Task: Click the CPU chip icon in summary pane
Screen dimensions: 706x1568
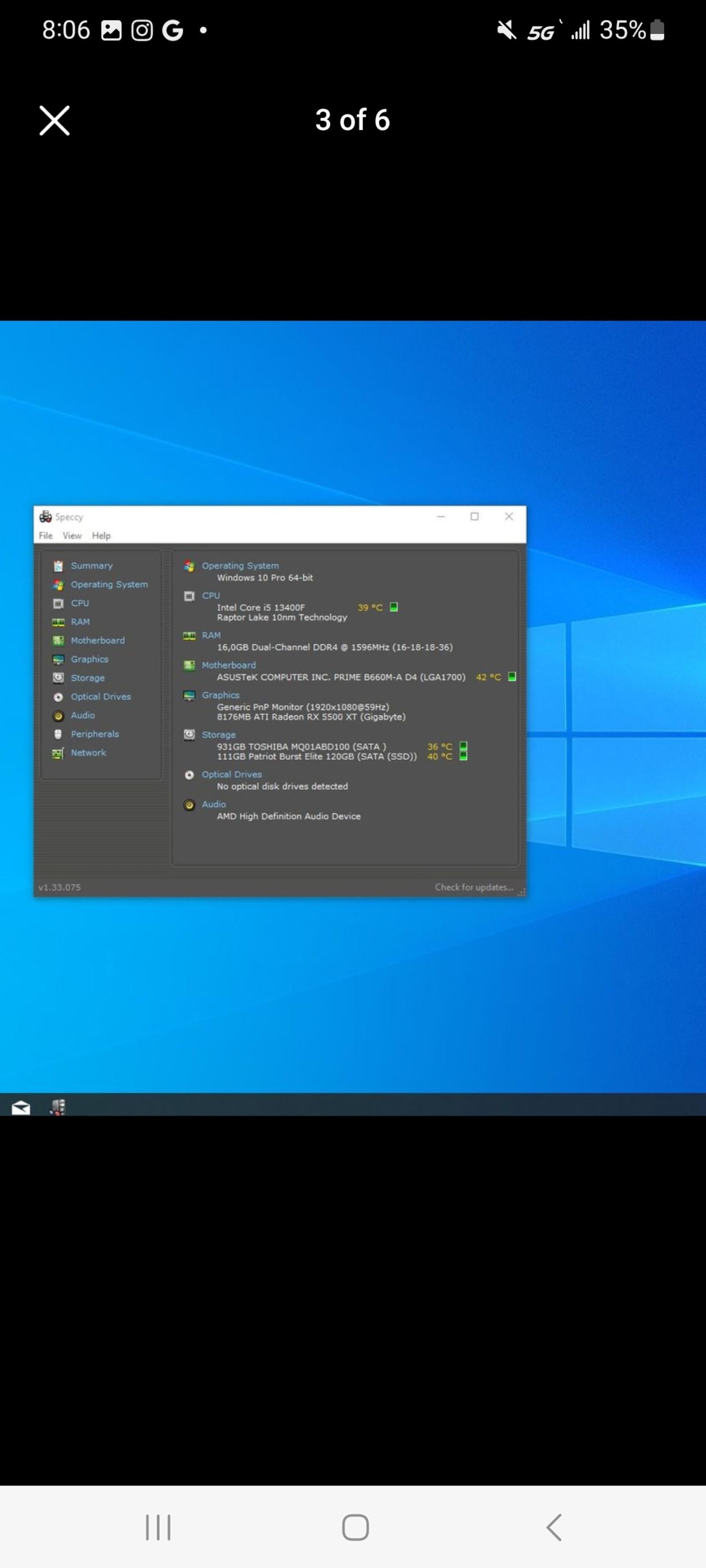Action: [x=189, y=596]
